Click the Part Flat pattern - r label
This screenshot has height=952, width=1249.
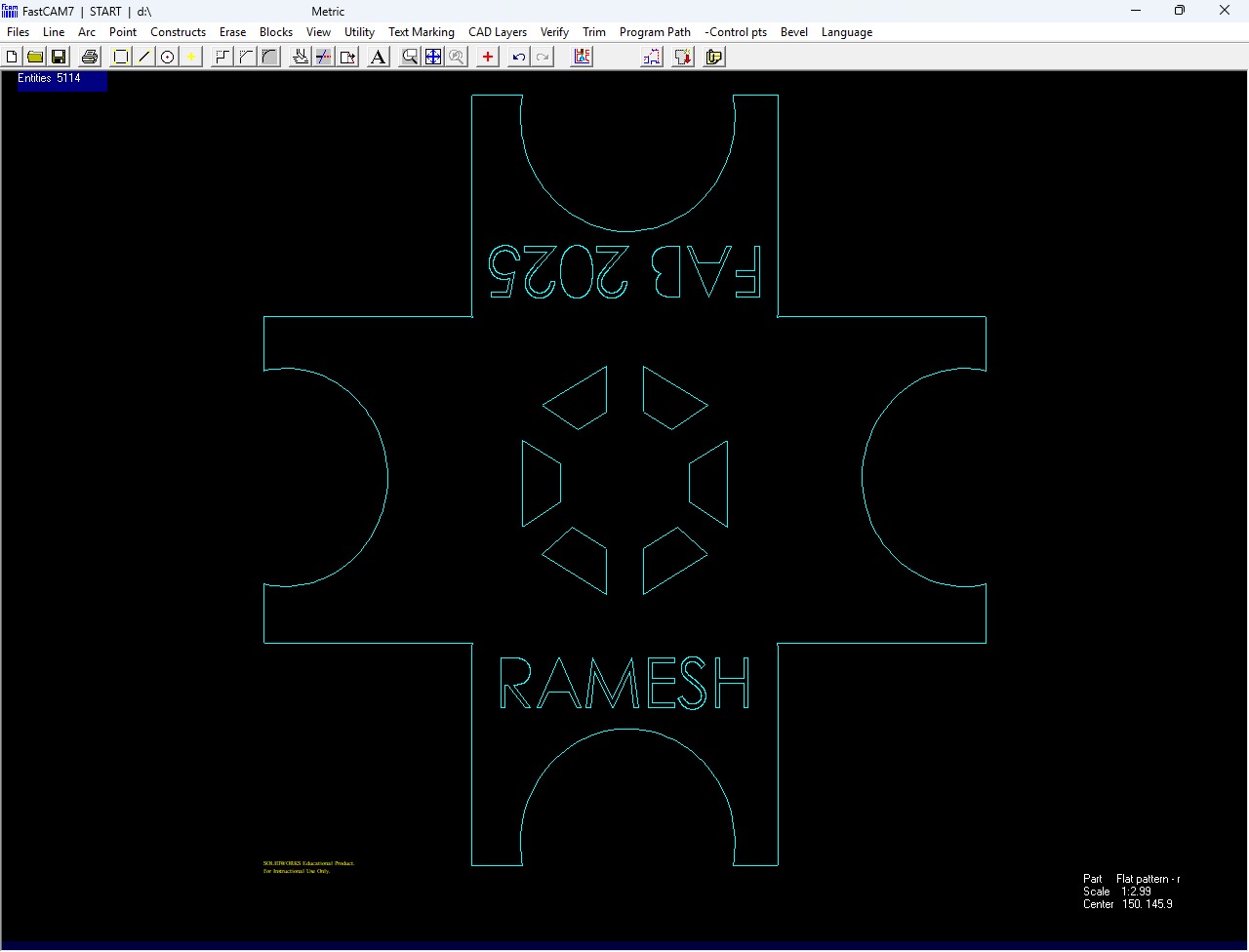[x=1132, y=879]
